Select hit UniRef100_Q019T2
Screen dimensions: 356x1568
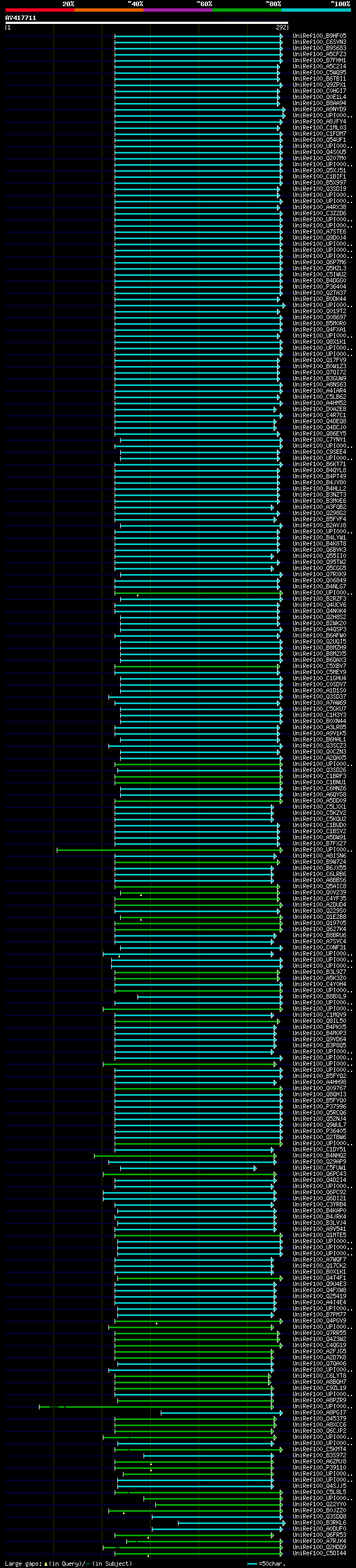pyautogui.click(x=319, y=311)
